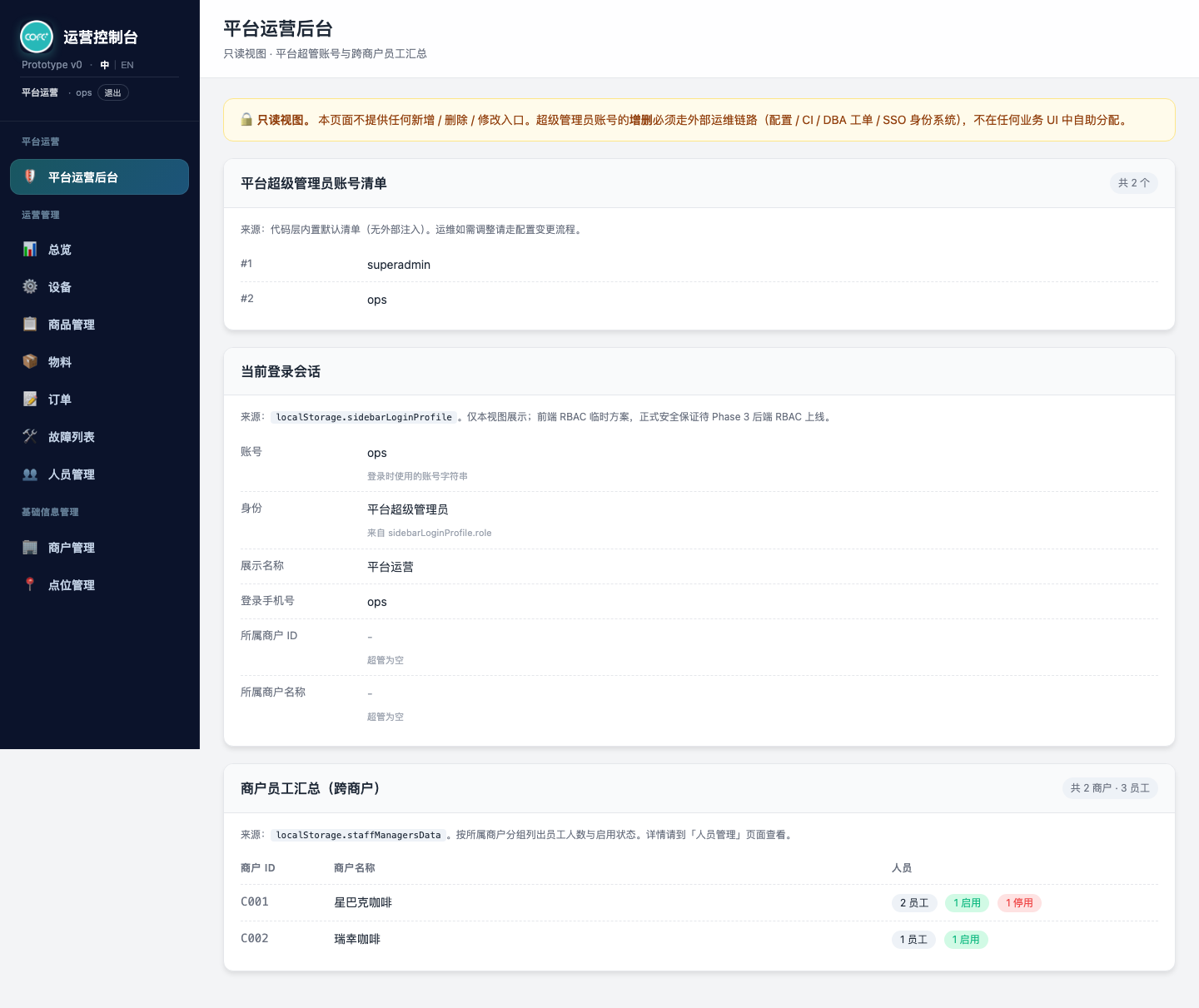Click the #2 ops account entry

[699, 300]
